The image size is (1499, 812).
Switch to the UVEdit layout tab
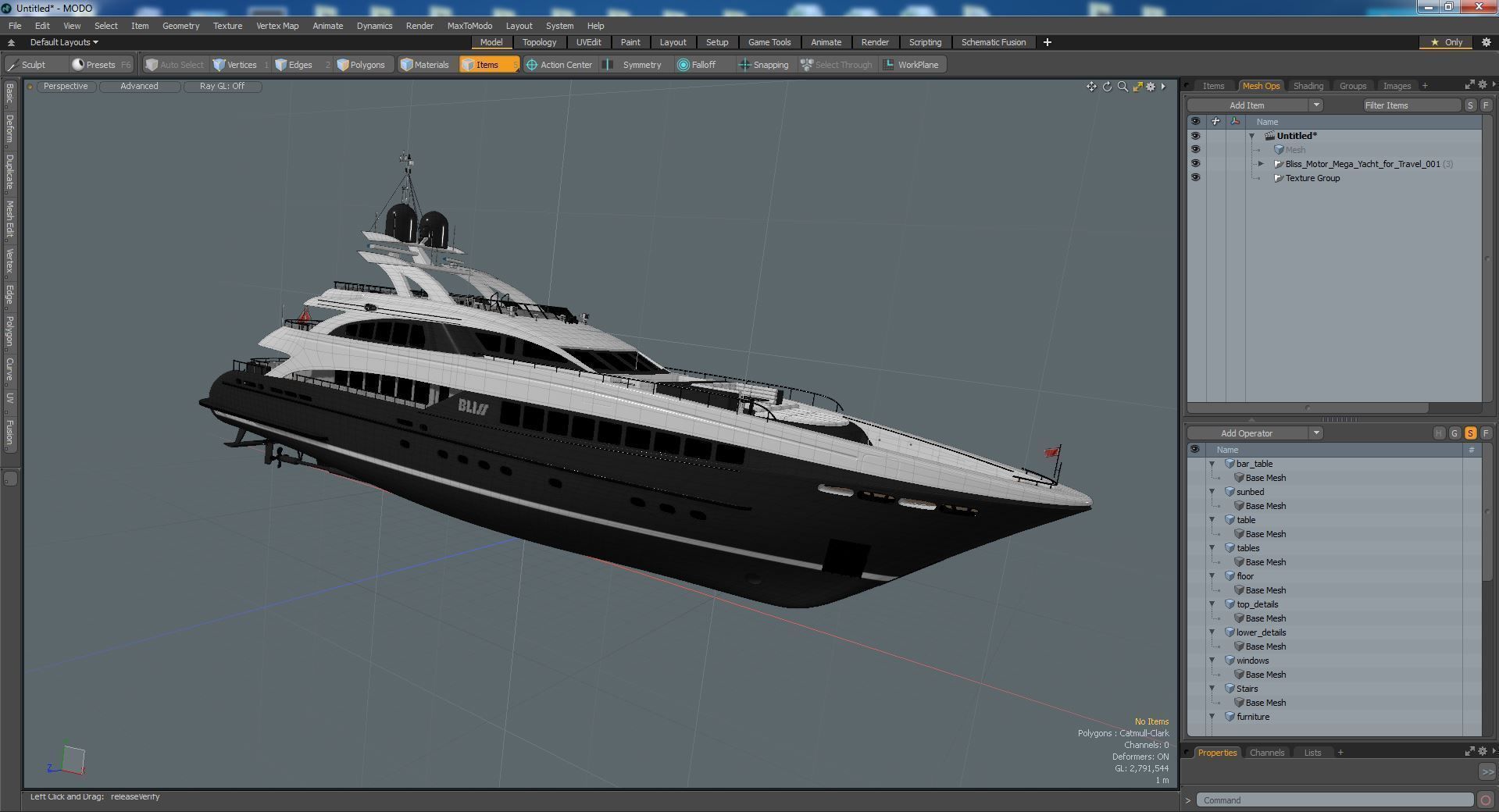click(x=588, y=42)
